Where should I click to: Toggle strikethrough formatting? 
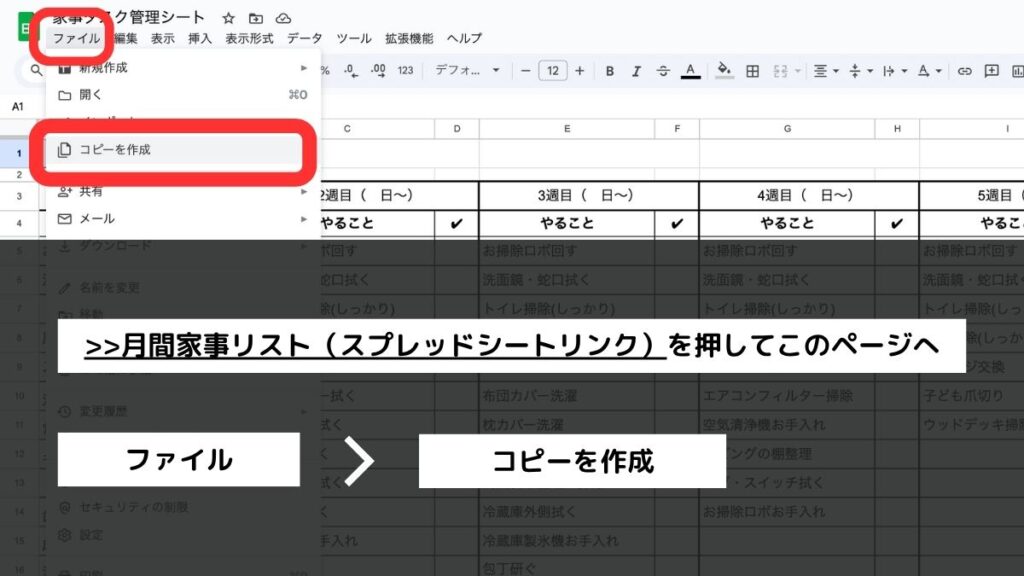pyautogui.click(x=663, y=71)
